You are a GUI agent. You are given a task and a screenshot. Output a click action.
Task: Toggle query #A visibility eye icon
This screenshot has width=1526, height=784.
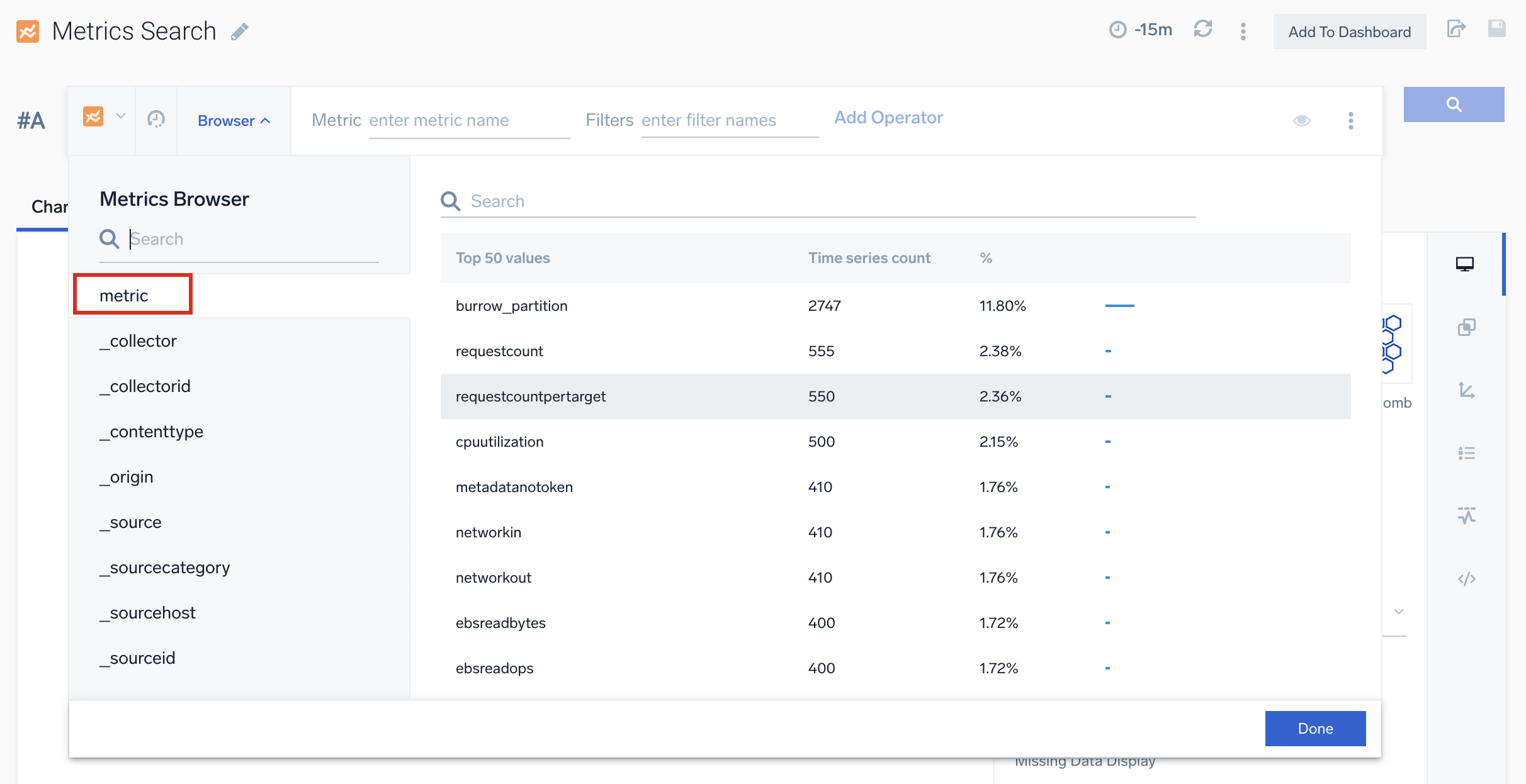[x=1302, y=120]
